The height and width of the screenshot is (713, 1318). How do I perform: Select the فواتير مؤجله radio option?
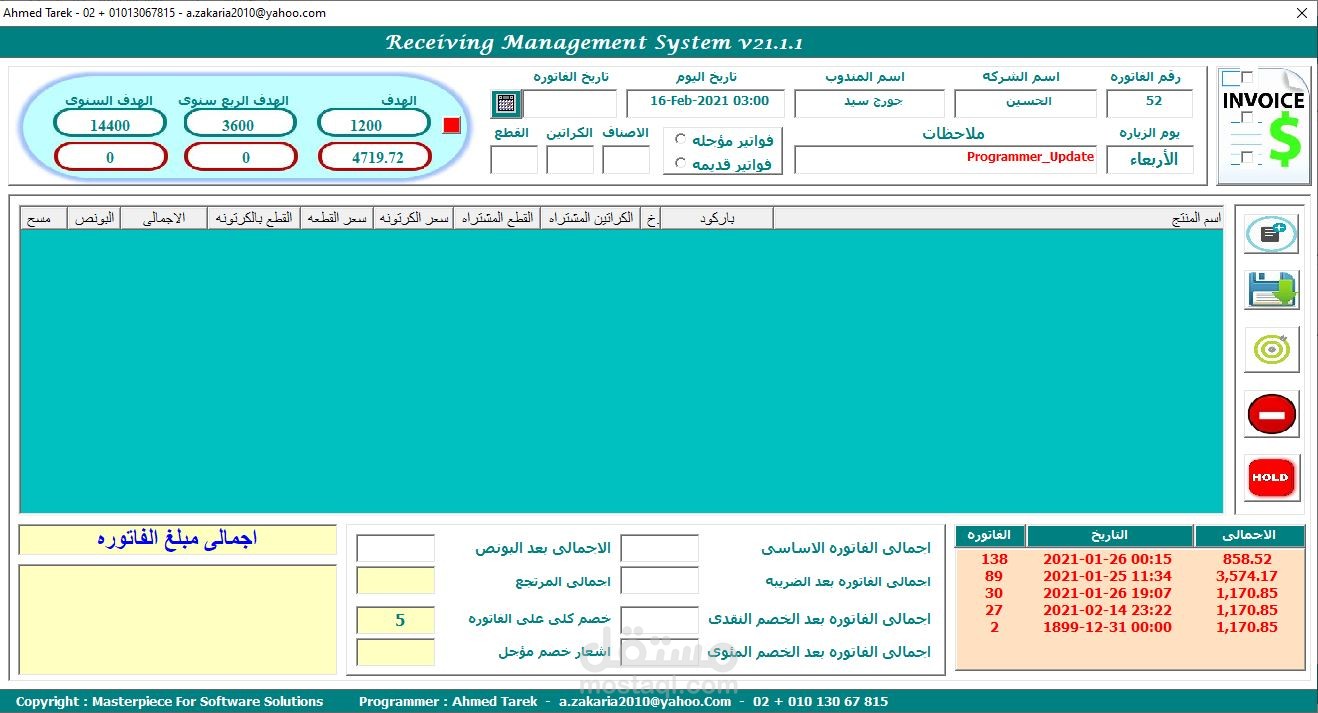[x=681, y=140]
